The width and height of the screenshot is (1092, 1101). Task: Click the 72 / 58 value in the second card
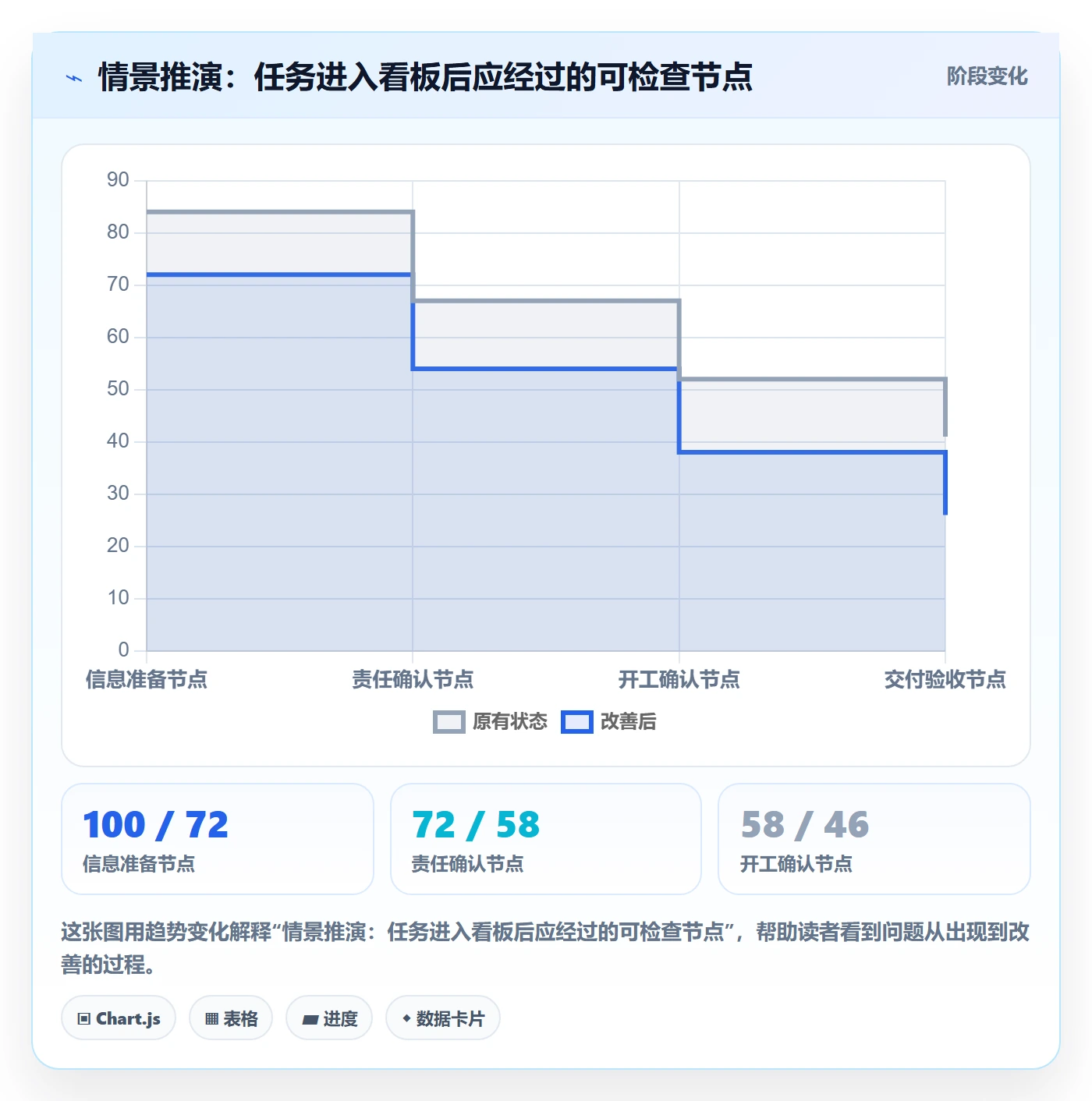[x=476, y=824]
